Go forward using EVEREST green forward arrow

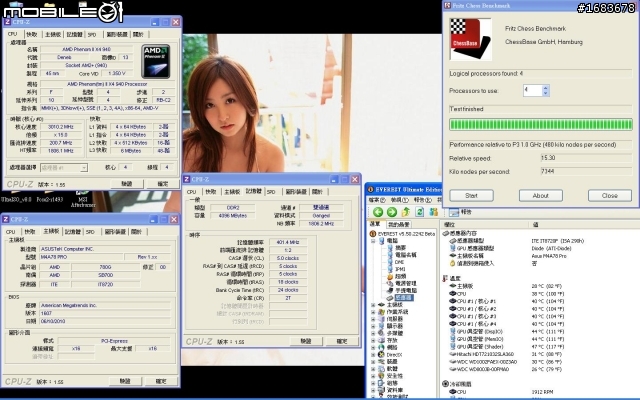coord(392,212)
